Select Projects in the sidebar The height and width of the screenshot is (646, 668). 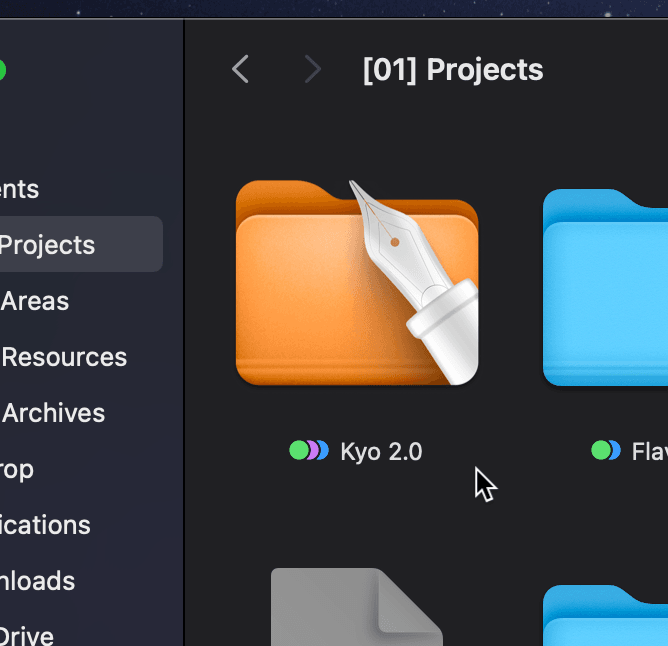pyautogui.click(x=48, y=245)
